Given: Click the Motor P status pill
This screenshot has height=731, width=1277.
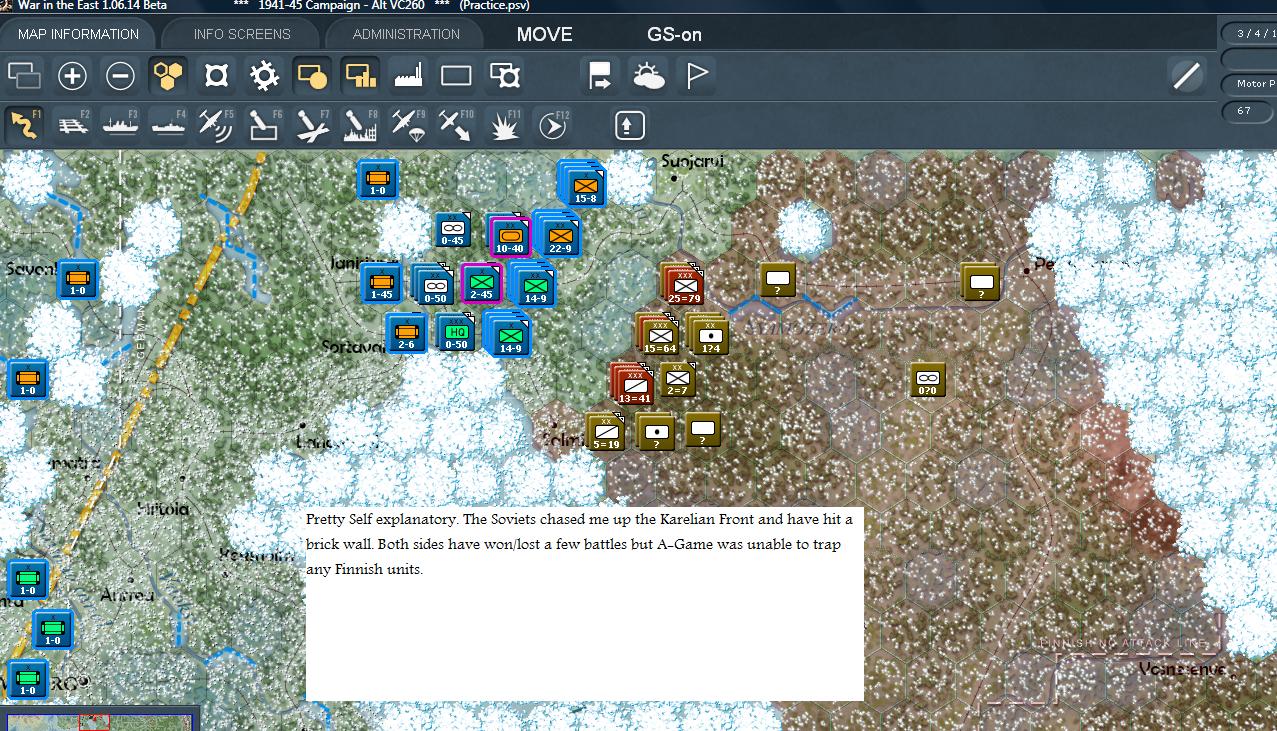Looking at the screenshot, I should [1250, 84].
